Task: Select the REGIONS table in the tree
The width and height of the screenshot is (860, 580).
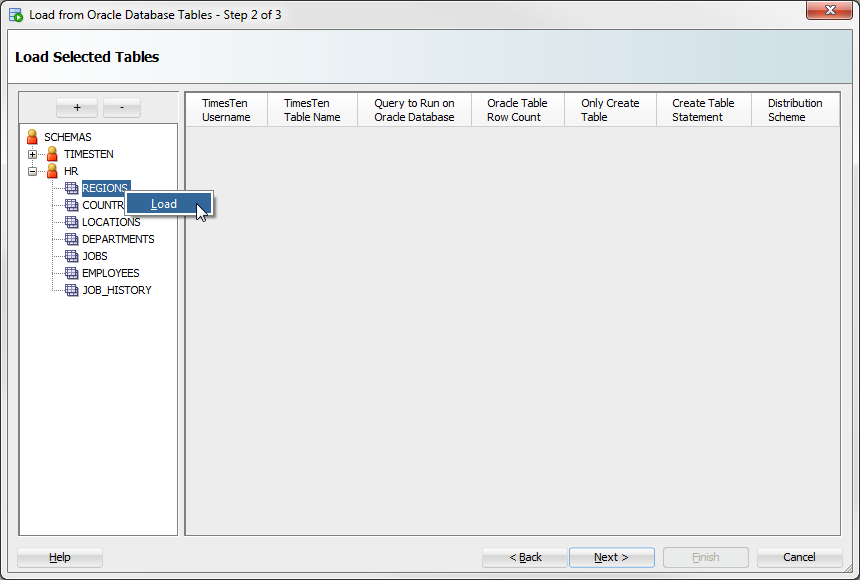Action: [105, 188]
